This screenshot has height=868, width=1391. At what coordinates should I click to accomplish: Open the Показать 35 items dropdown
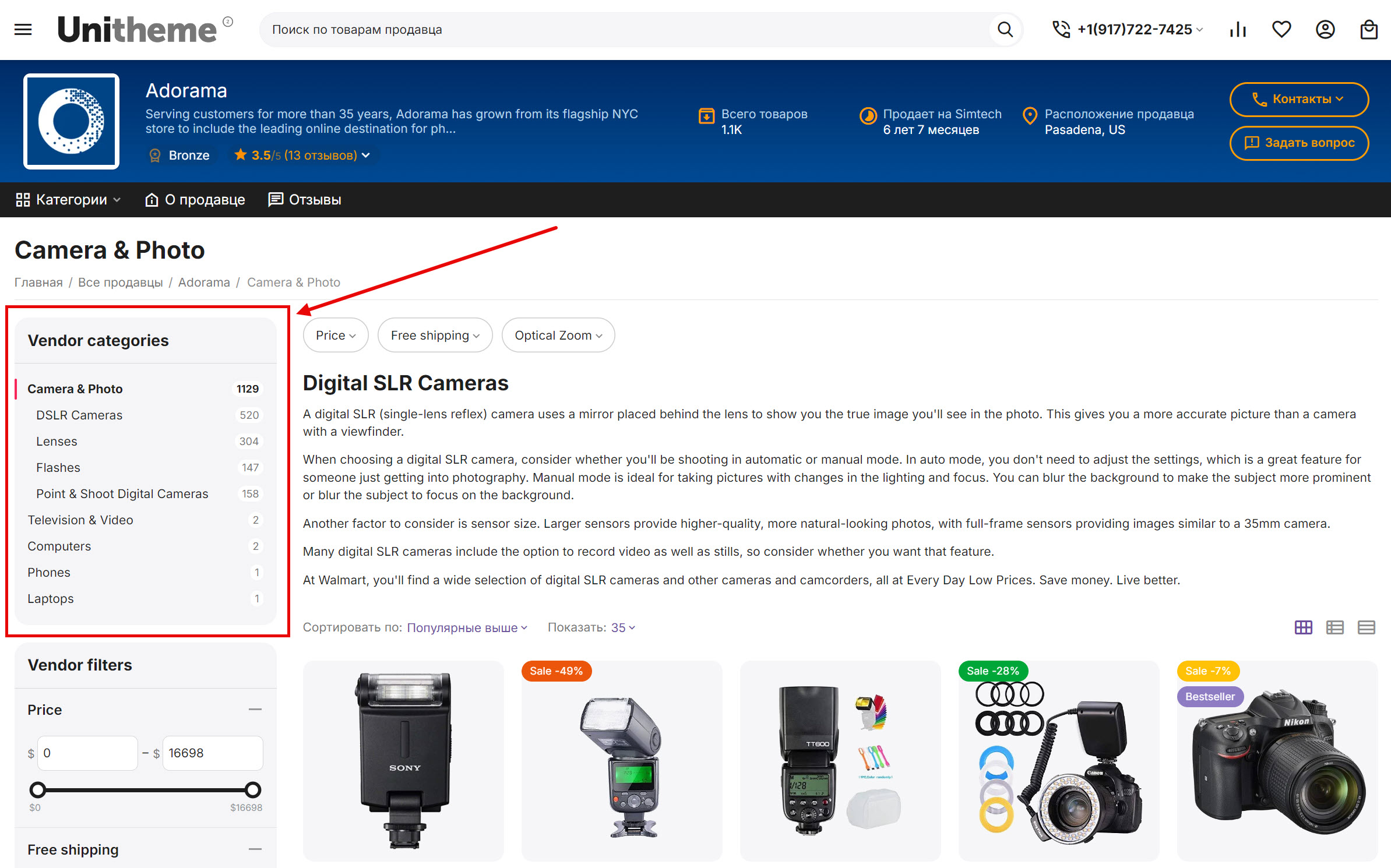tap(622, 627)
